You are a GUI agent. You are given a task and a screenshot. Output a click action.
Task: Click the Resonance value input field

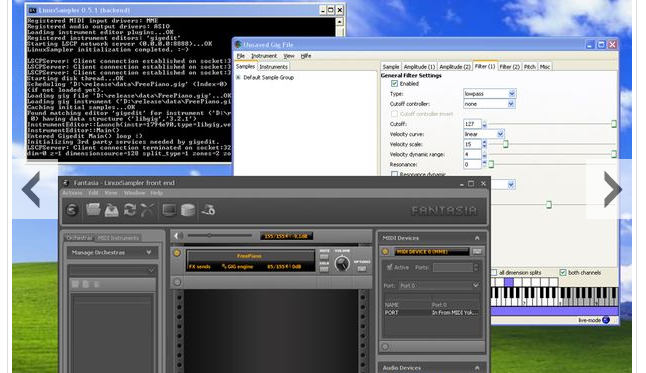coord(472,164)
